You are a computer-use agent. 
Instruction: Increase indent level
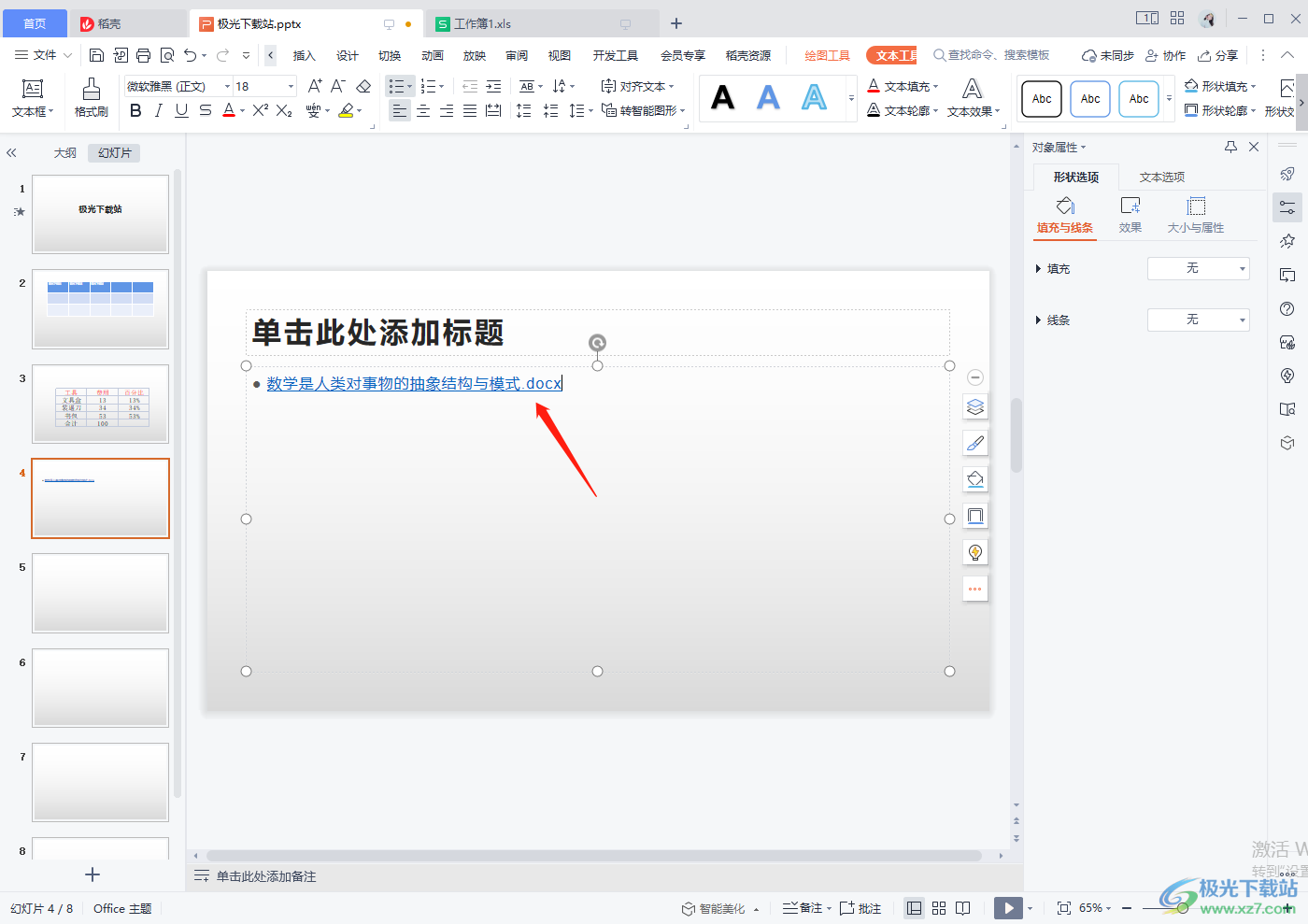(x=493, y=86)
